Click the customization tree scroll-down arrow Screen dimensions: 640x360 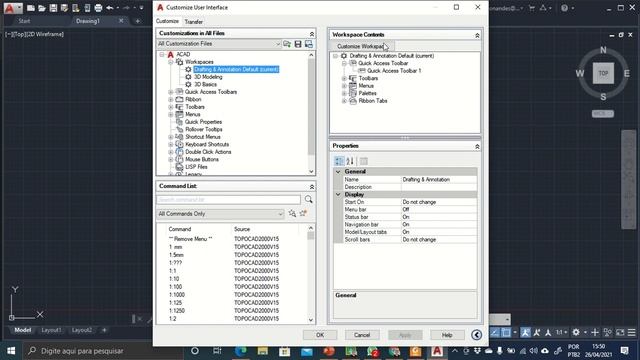[311, 172]
